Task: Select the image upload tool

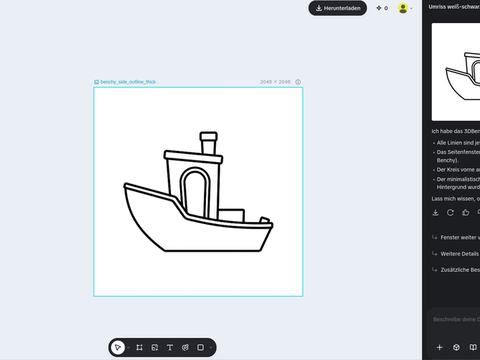Action: (x=155, y=347)
